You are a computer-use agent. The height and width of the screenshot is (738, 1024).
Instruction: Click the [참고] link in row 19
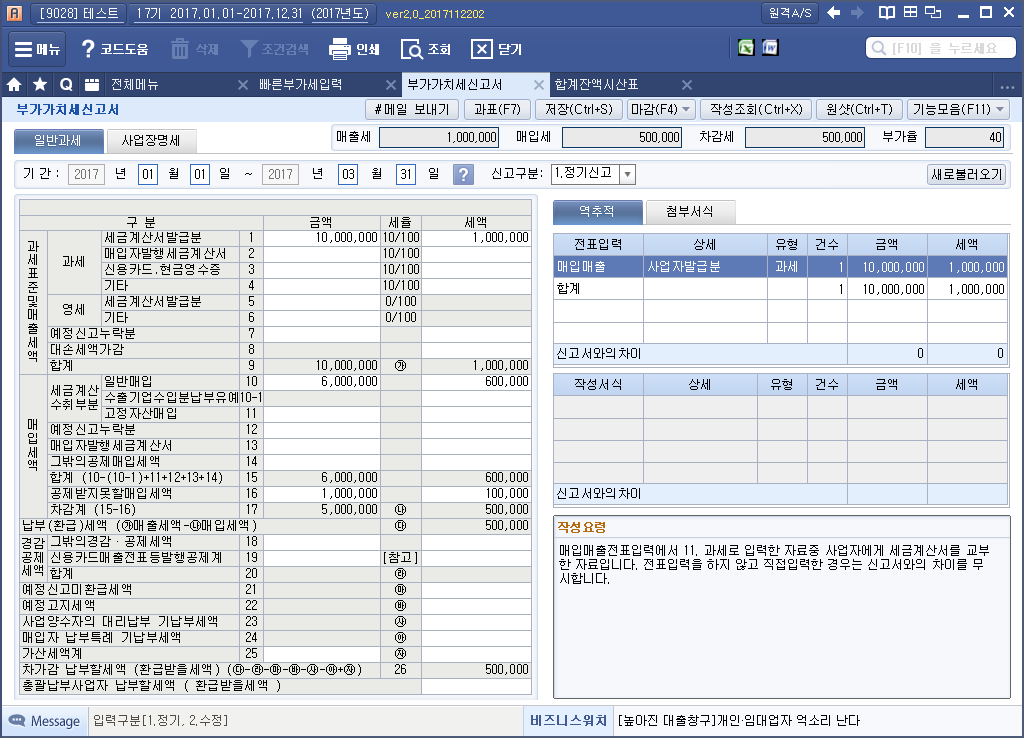(400, 558)
